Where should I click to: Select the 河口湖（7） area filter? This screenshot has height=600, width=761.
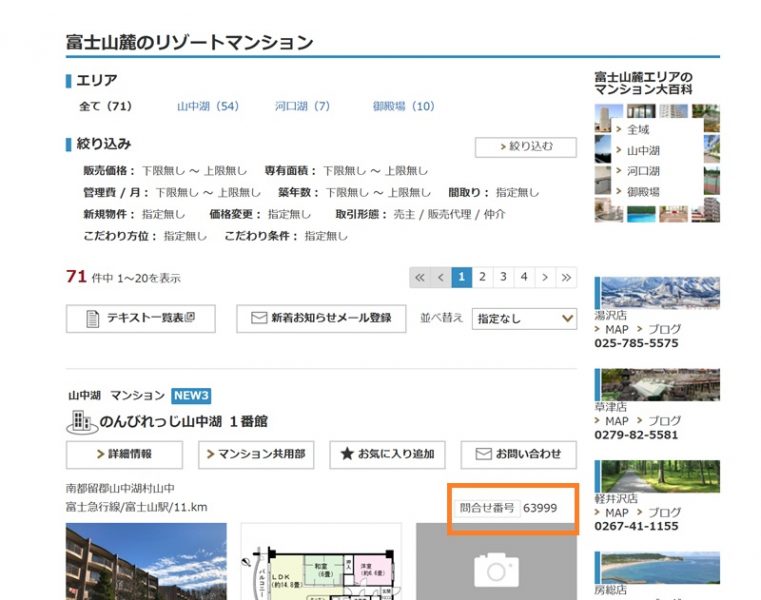pos(302,106)
